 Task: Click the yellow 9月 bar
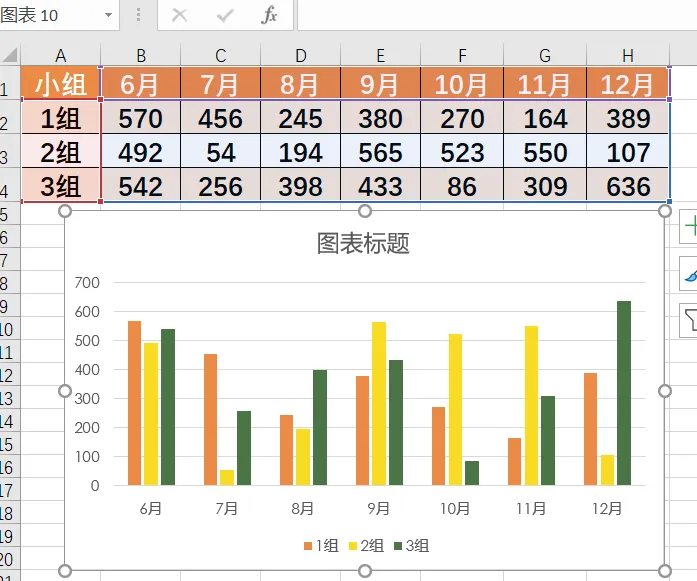pos(379,403)
